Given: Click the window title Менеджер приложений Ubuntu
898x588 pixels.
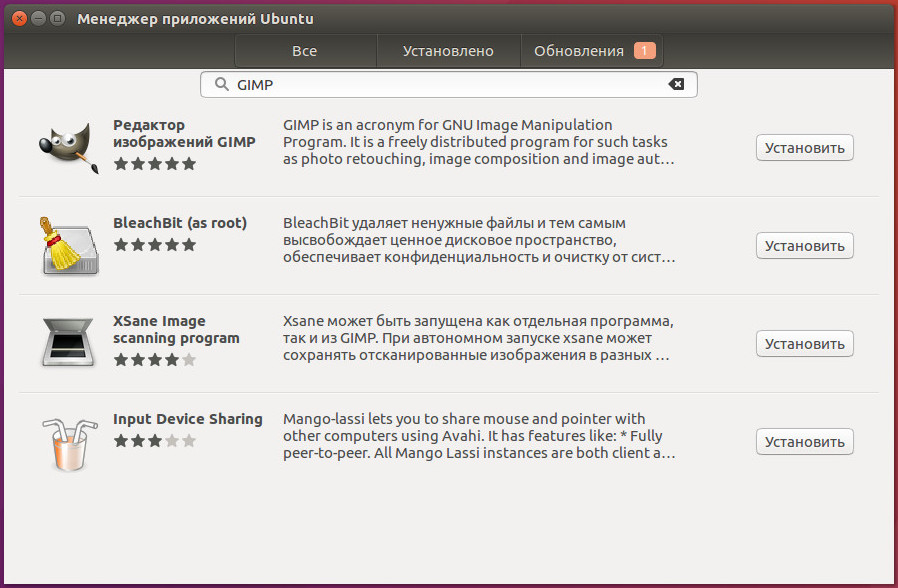Looking at the screenshot, I should (195, 19).
